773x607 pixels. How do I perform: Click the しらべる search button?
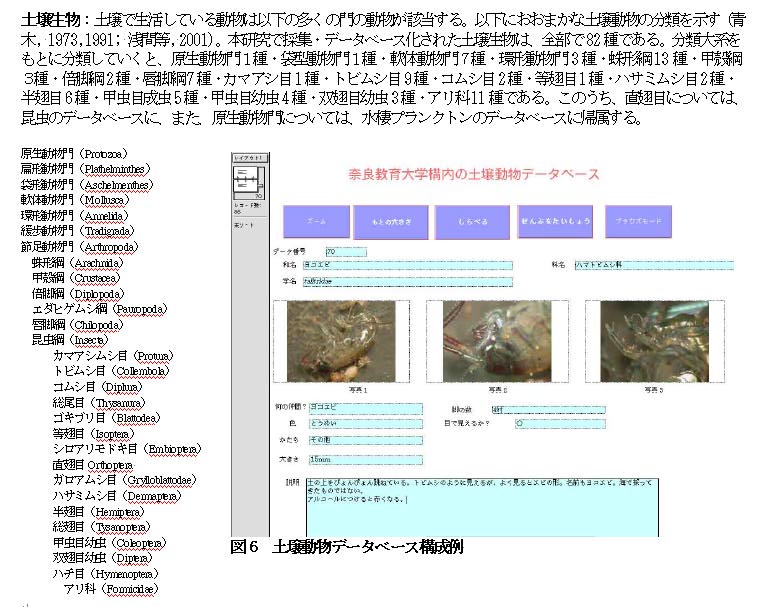pos(472,222)
